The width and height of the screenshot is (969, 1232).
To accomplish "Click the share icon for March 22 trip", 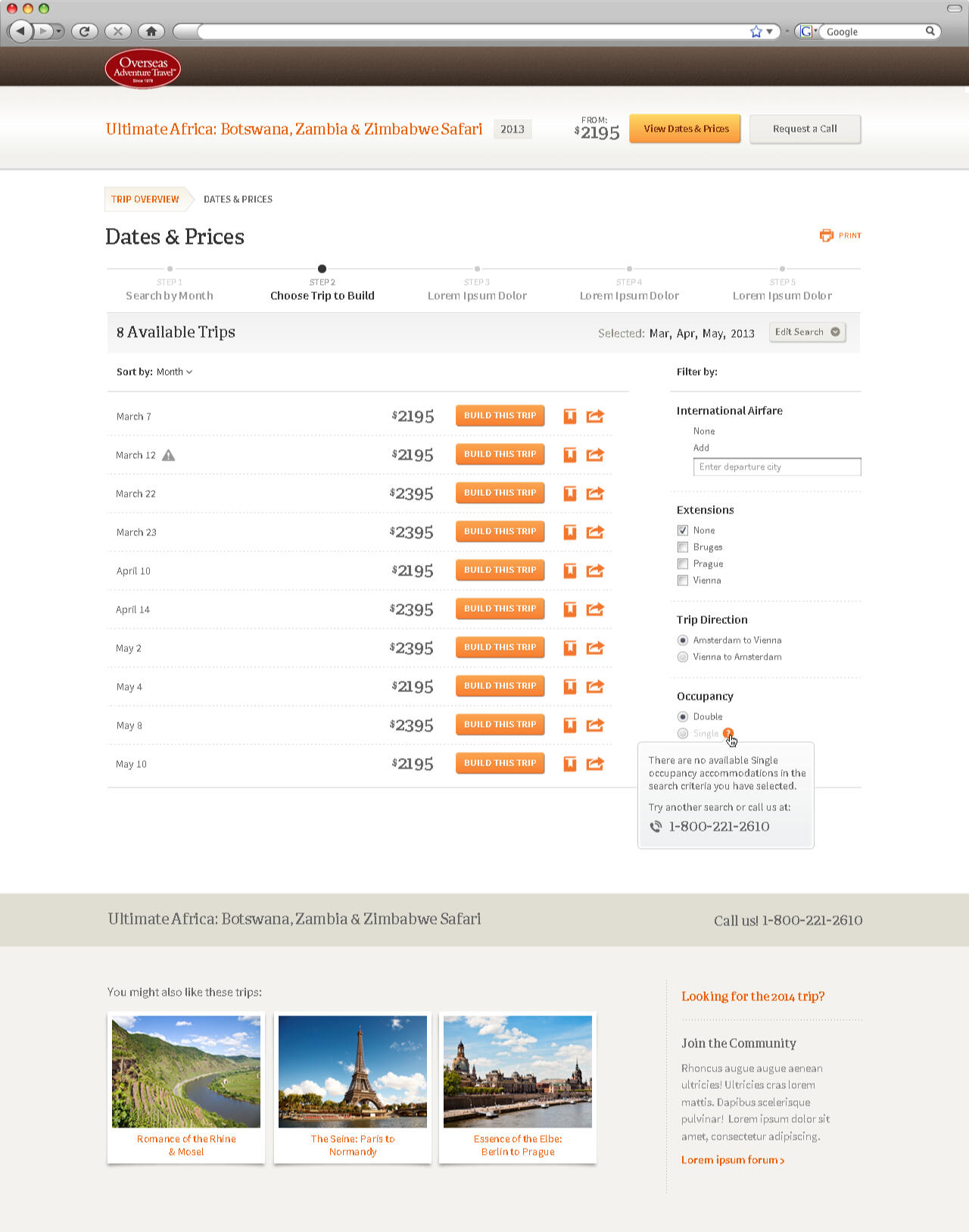I will [x=595, y=493].
